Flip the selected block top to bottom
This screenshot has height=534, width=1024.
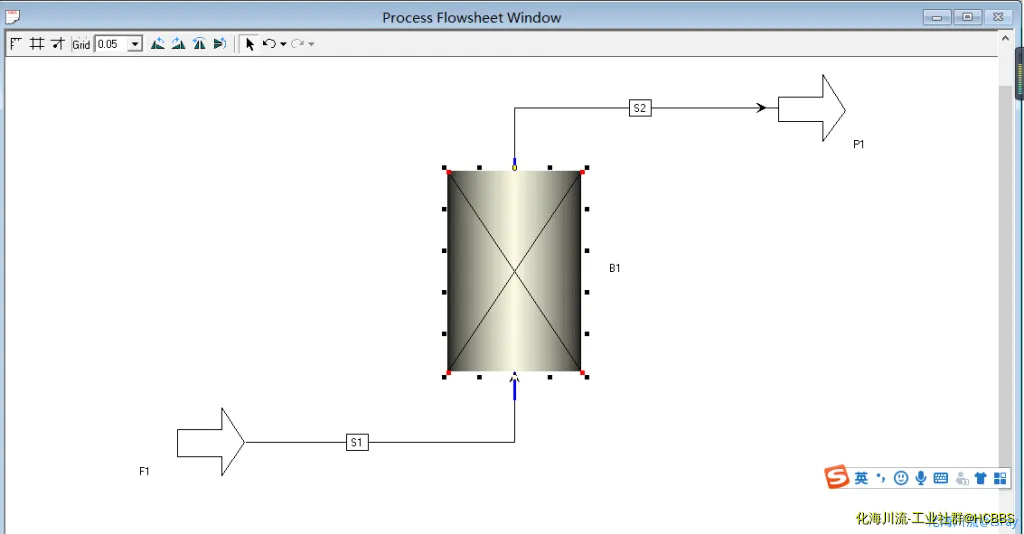pos(220,44)
